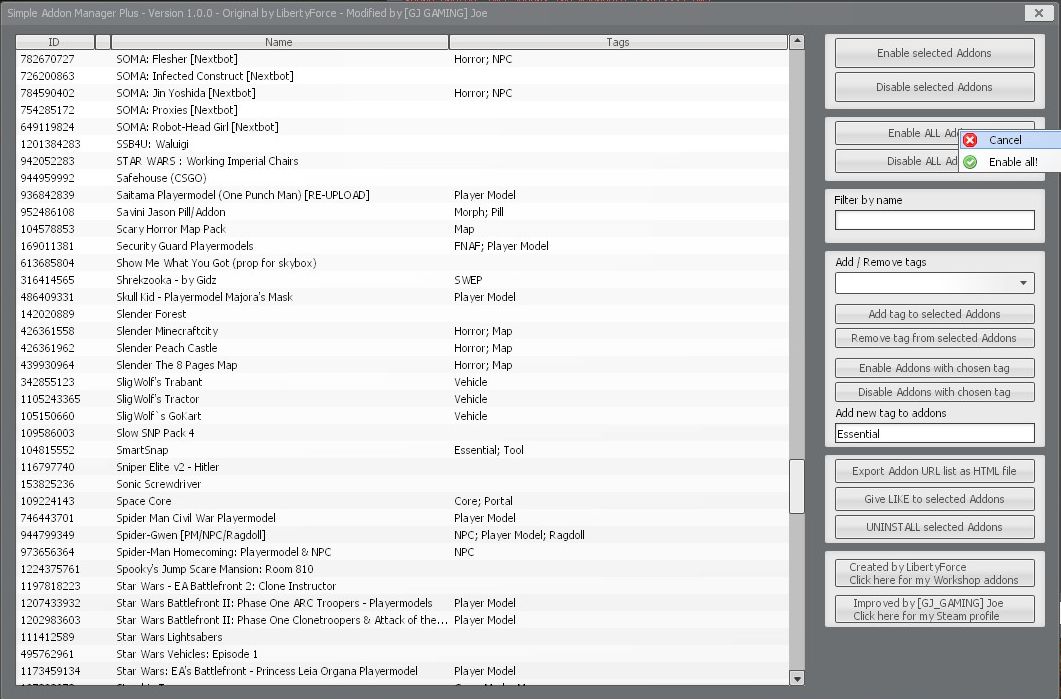Click Disable Addons with chosen tag
1061x699 pixels.
(934, 392)
